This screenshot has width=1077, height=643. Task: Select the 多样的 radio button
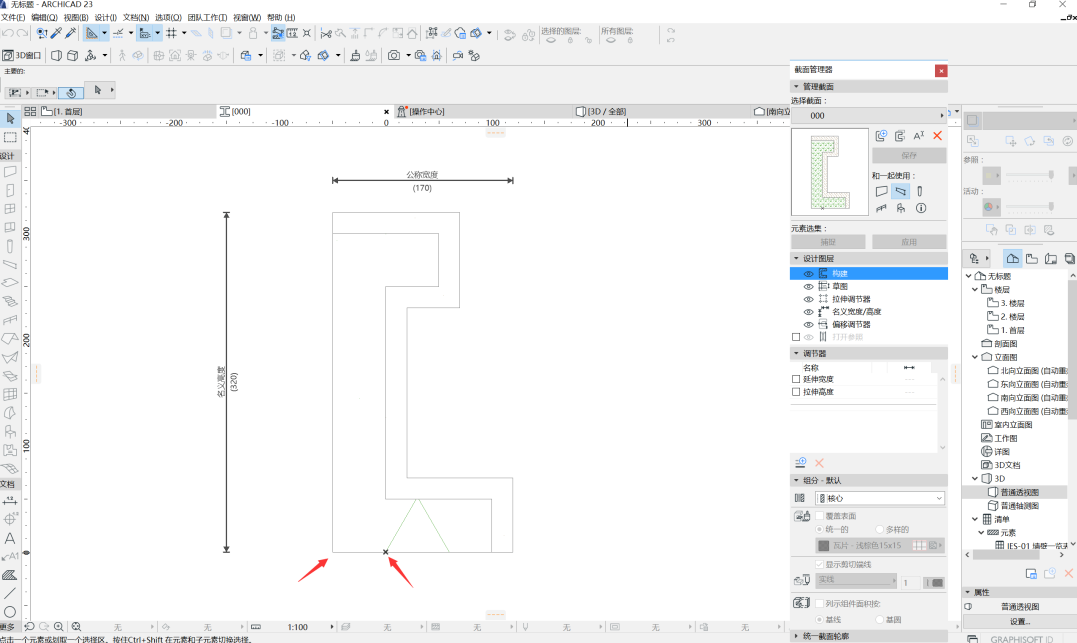(879, 530)
